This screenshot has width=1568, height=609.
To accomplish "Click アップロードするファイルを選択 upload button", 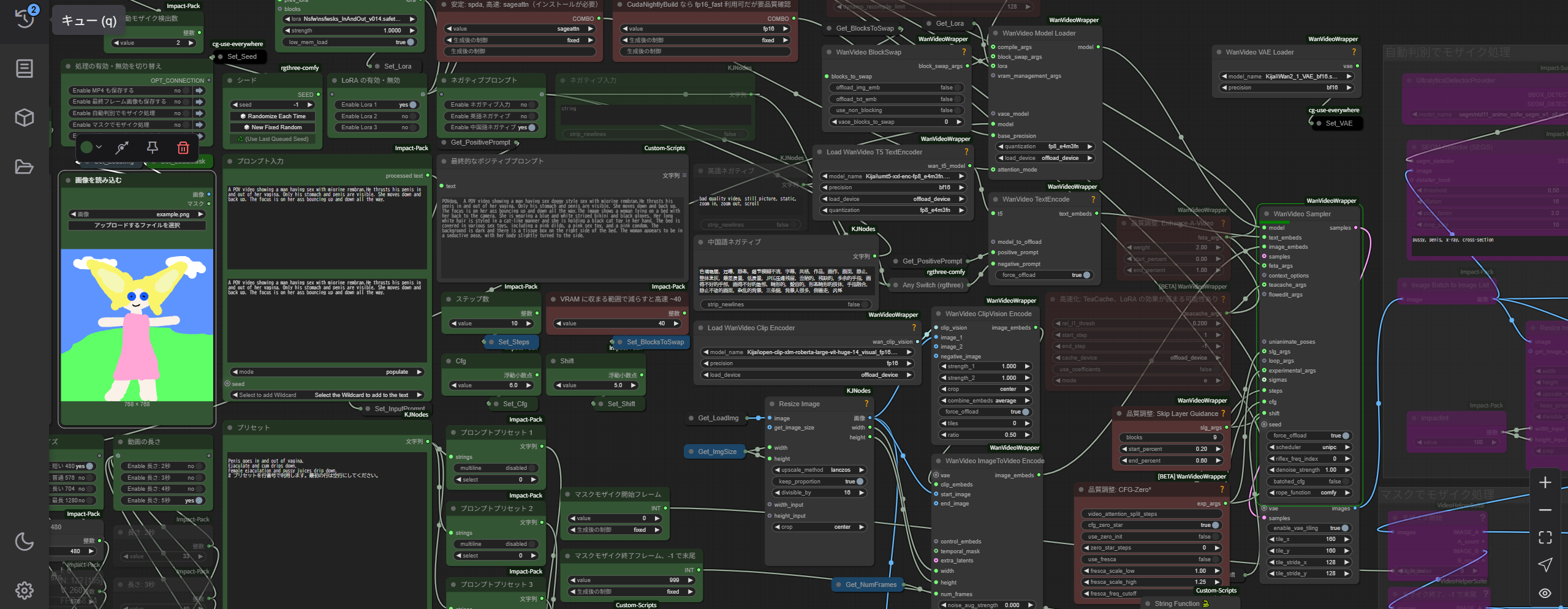I will [x=137, y=225].
